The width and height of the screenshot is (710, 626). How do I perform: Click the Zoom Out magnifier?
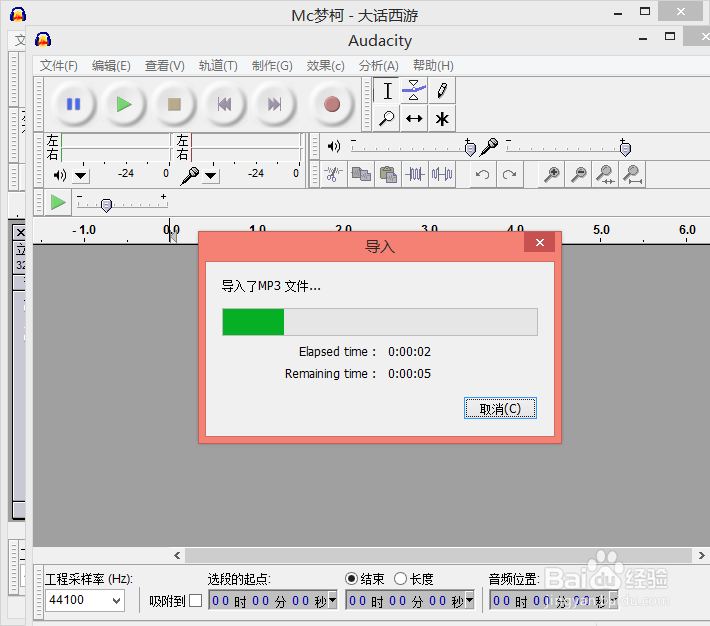tap(578, 174)
